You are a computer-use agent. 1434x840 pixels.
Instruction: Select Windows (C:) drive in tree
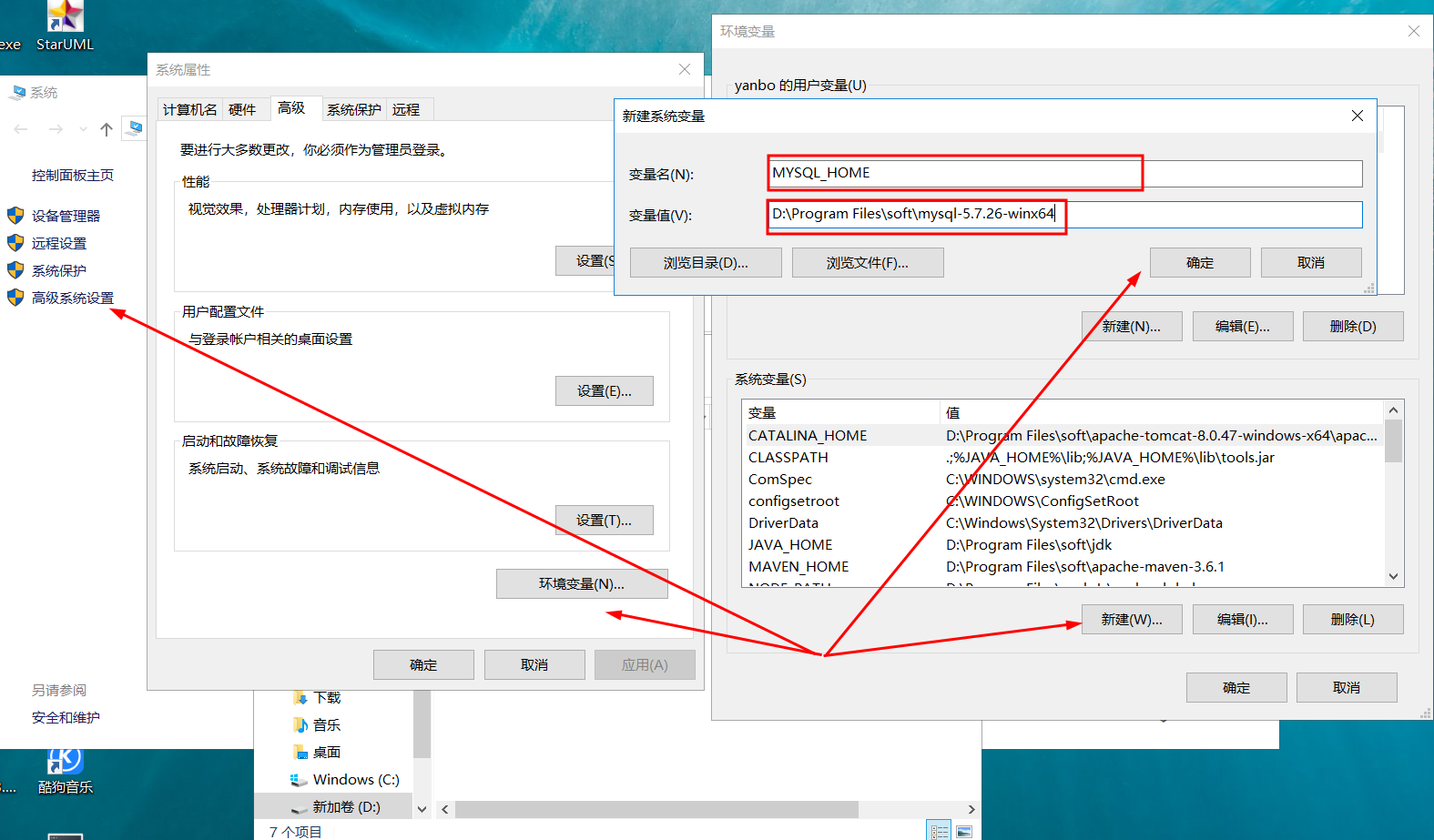(x=345, y=779)
